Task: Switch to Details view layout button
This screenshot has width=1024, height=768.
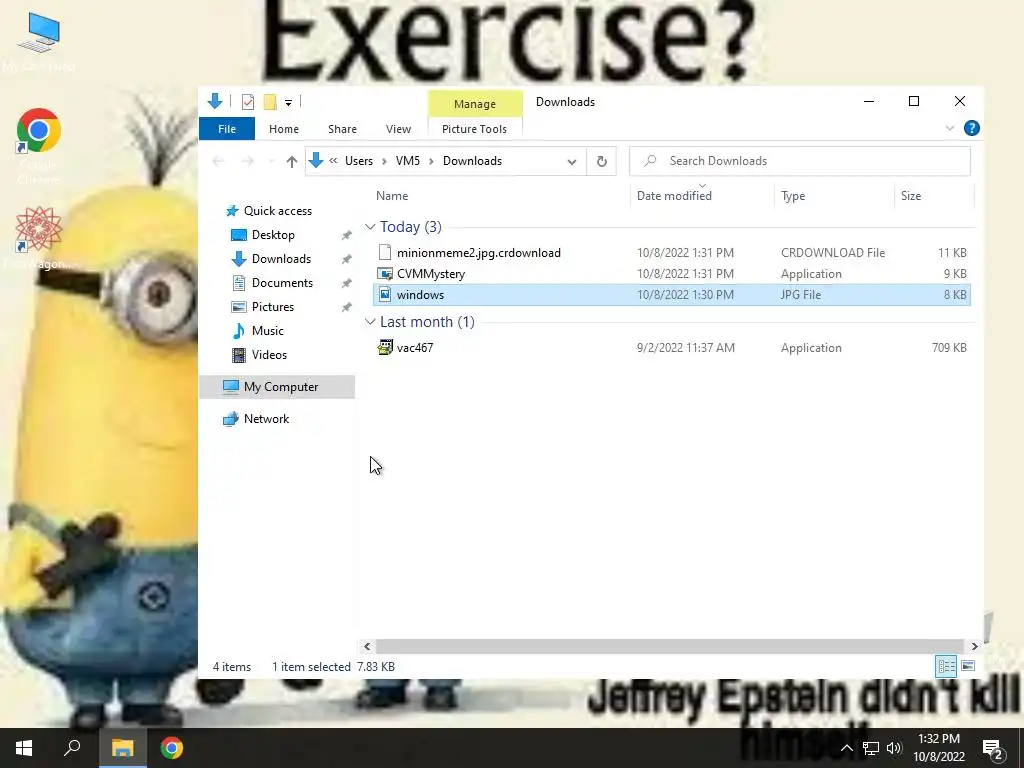Action: tap(946, 666)
